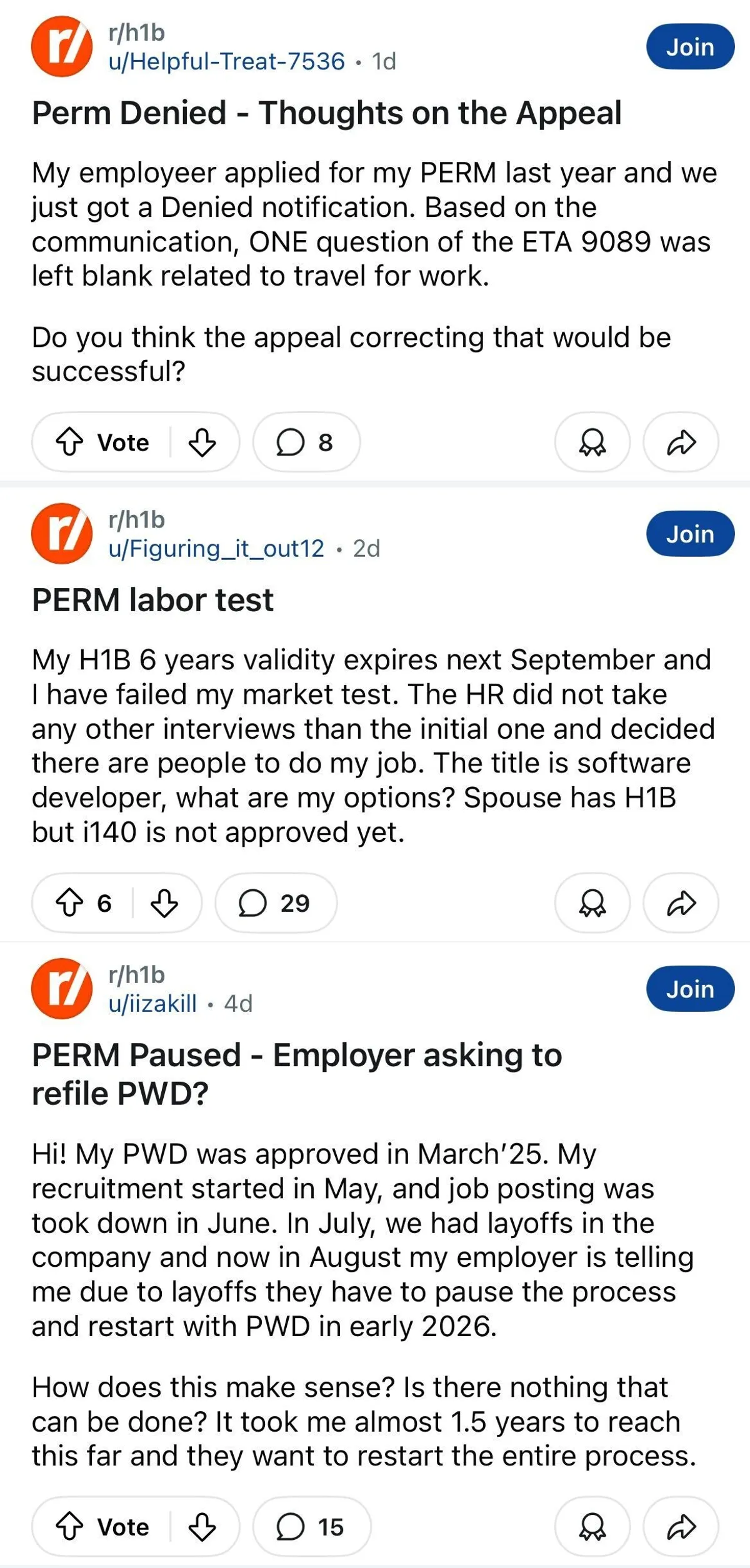The height and width of the screenshot is (1568, 750).
Task: Share the 'PERM labor test' post
Action: click(681, 902)
